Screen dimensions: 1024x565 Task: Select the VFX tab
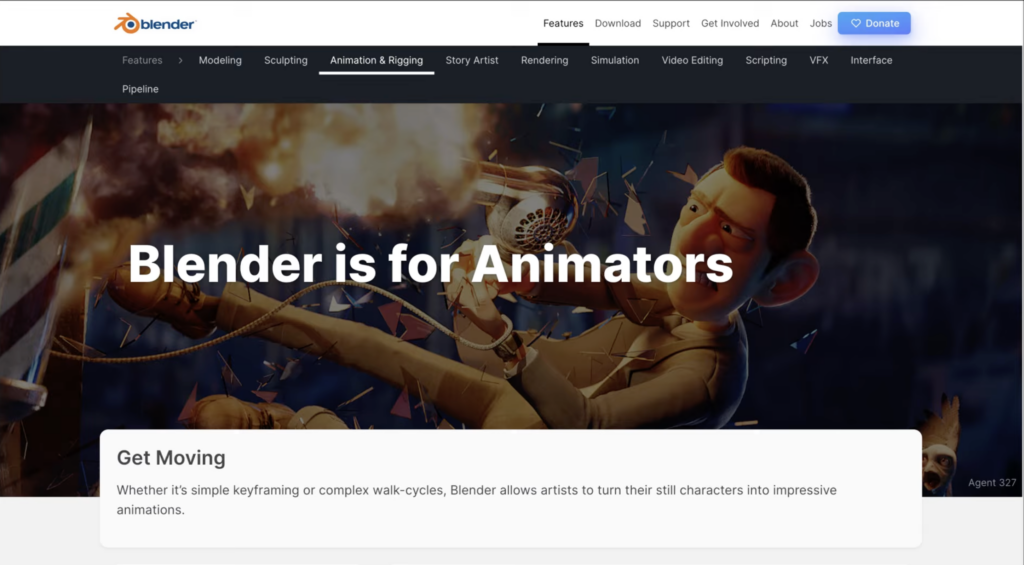[819, 60]
